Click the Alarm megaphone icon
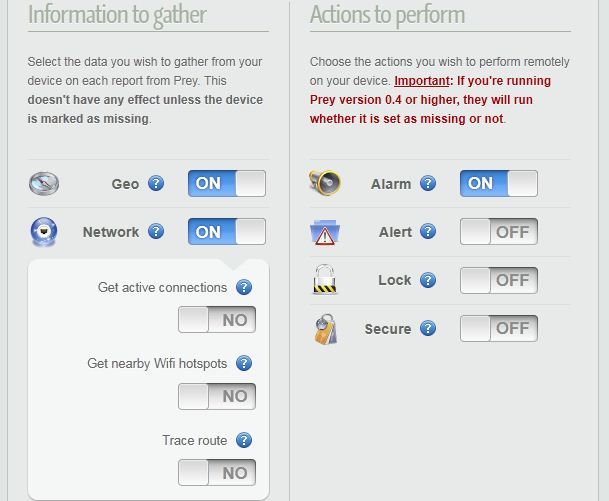The image size is (609, 501). [324, 183]
